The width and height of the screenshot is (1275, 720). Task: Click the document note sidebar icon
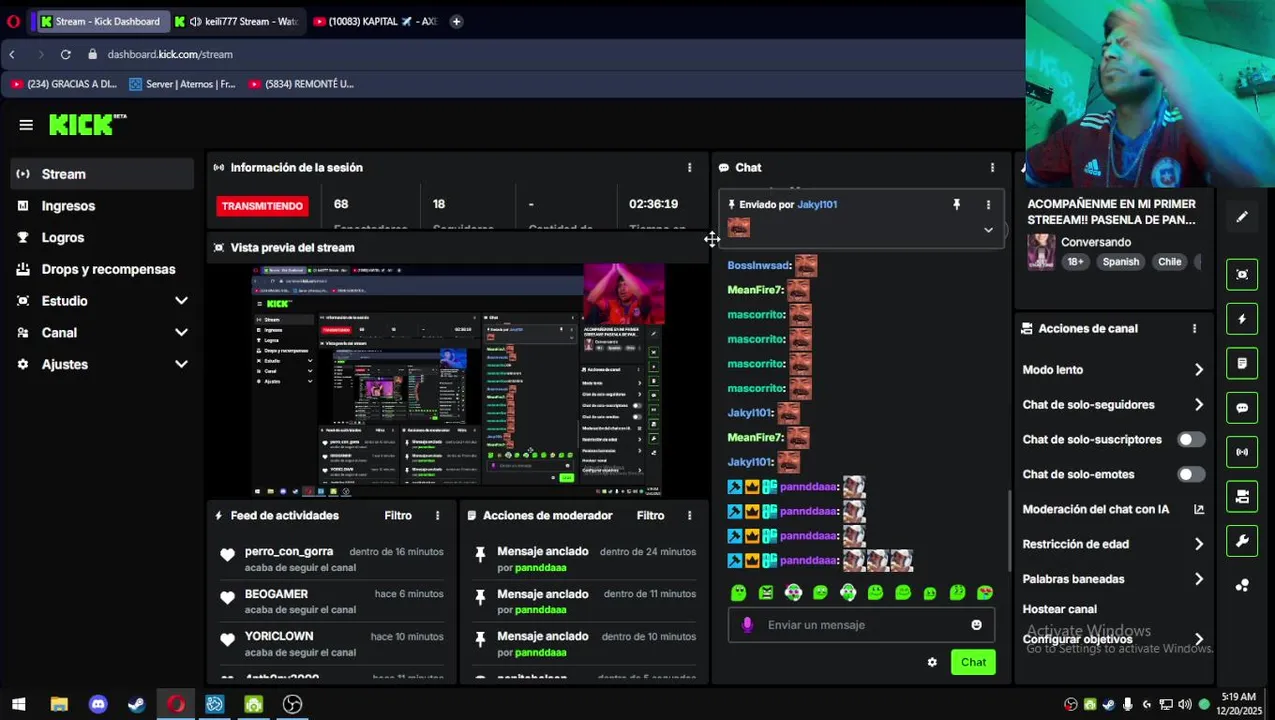click(x=1242, y=363)
